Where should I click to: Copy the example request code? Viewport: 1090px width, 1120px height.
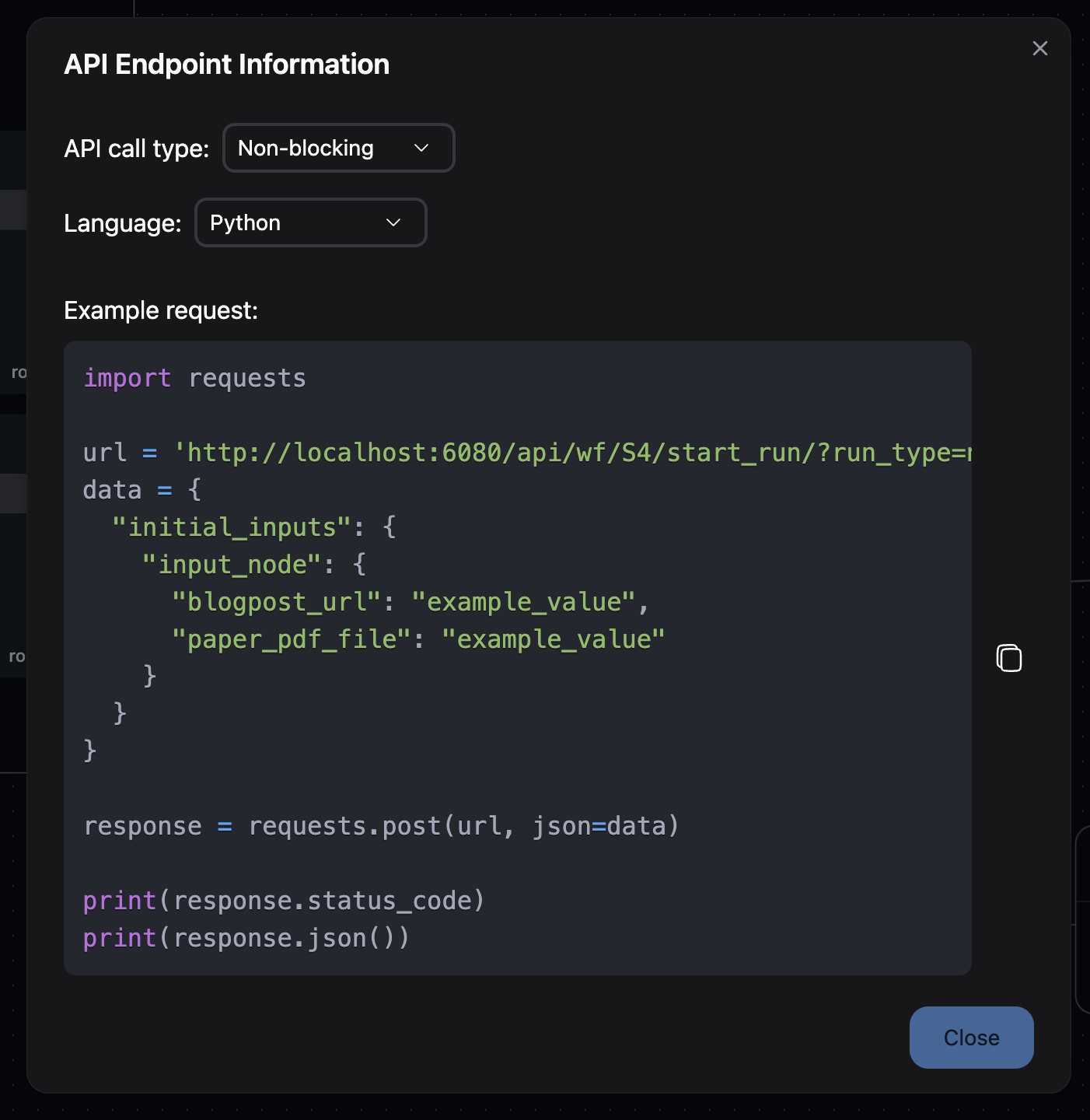click(x=1009, y=658)
